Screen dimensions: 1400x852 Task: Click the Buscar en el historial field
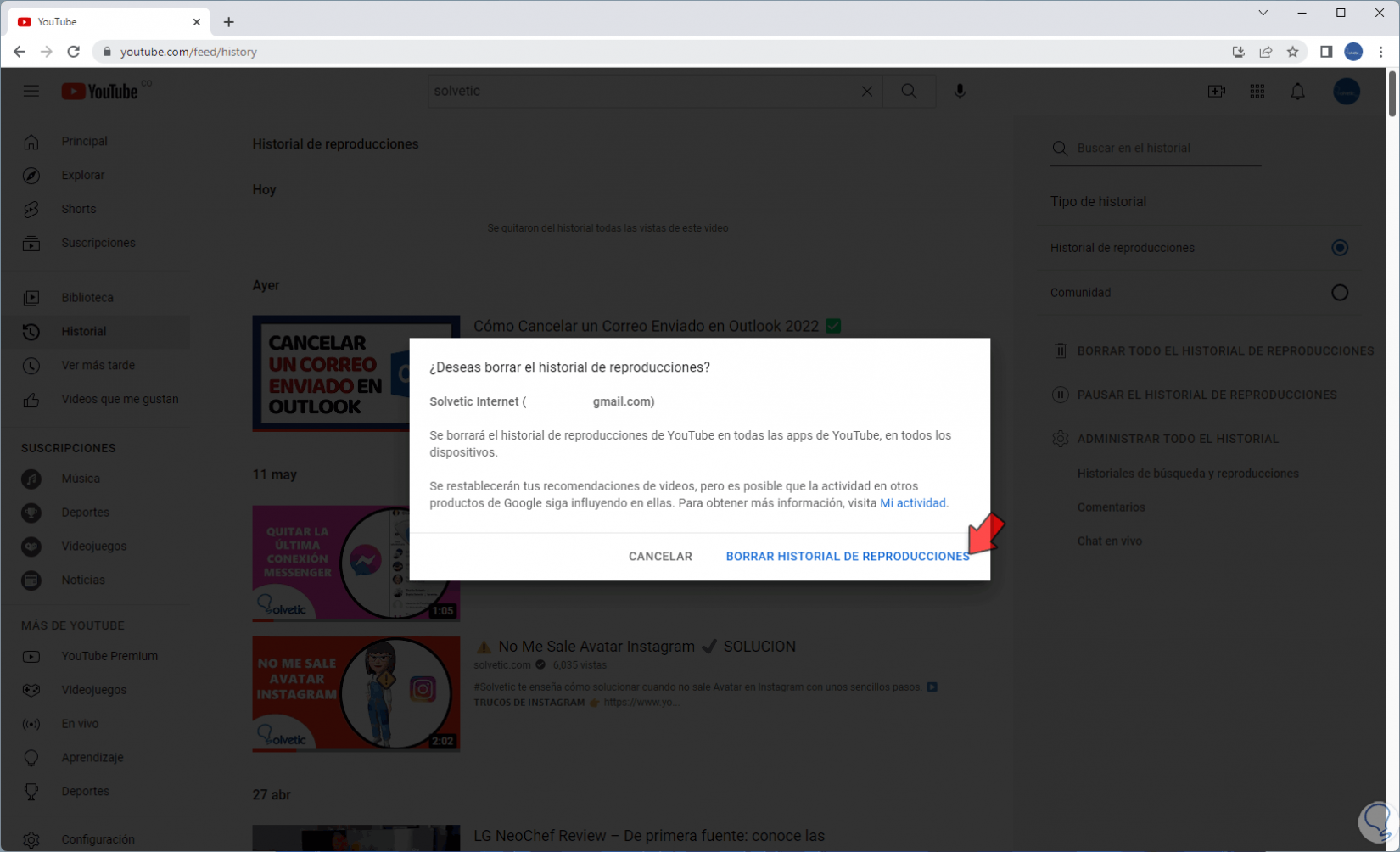1156,149
